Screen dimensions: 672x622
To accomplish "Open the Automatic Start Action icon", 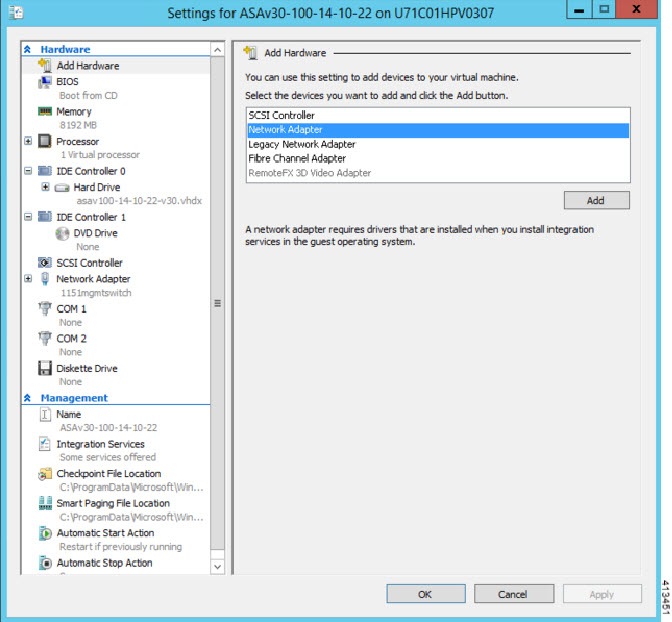I will coord(45,533).
